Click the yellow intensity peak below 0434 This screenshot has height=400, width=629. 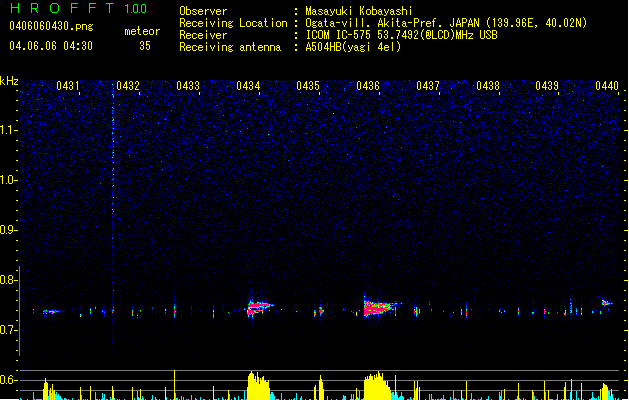(259, 386)
